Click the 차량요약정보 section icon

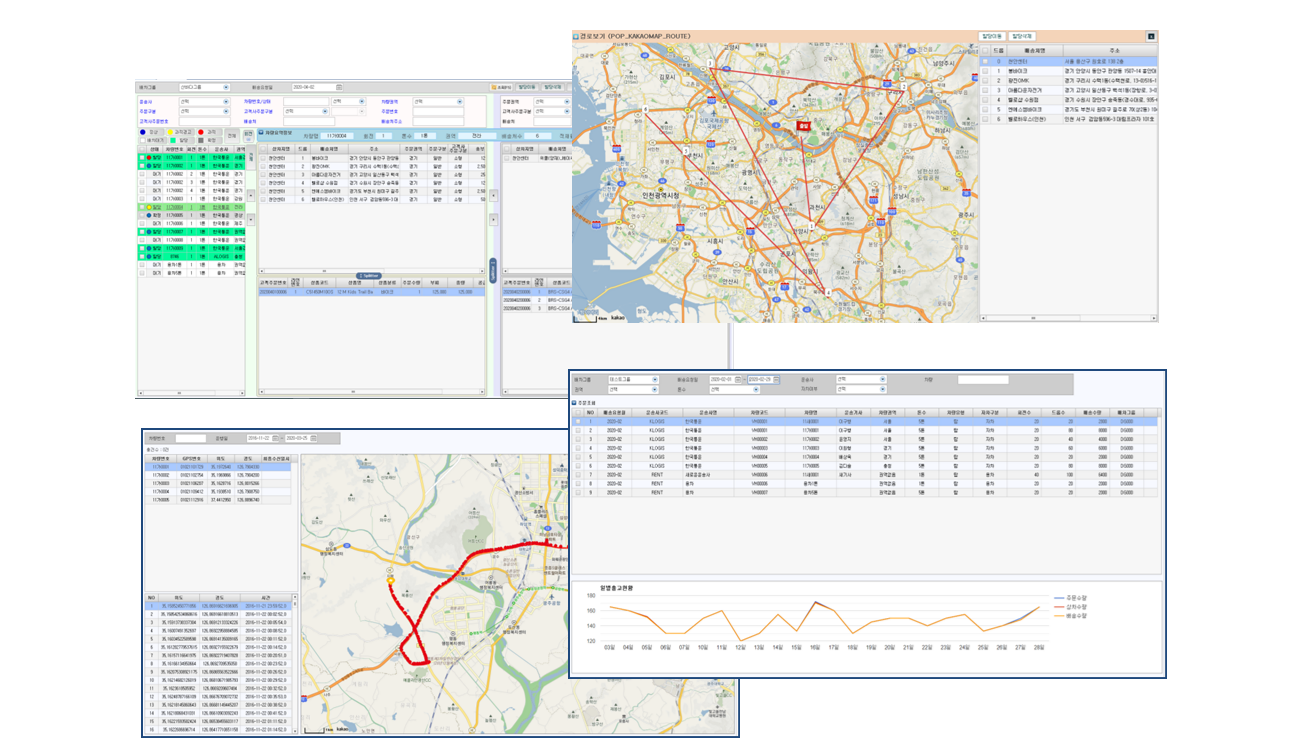point(261,132)
